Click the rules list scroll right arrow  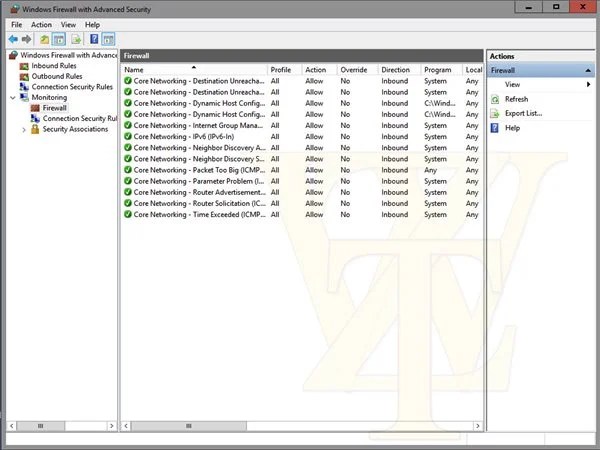click(x=478, y=426)
